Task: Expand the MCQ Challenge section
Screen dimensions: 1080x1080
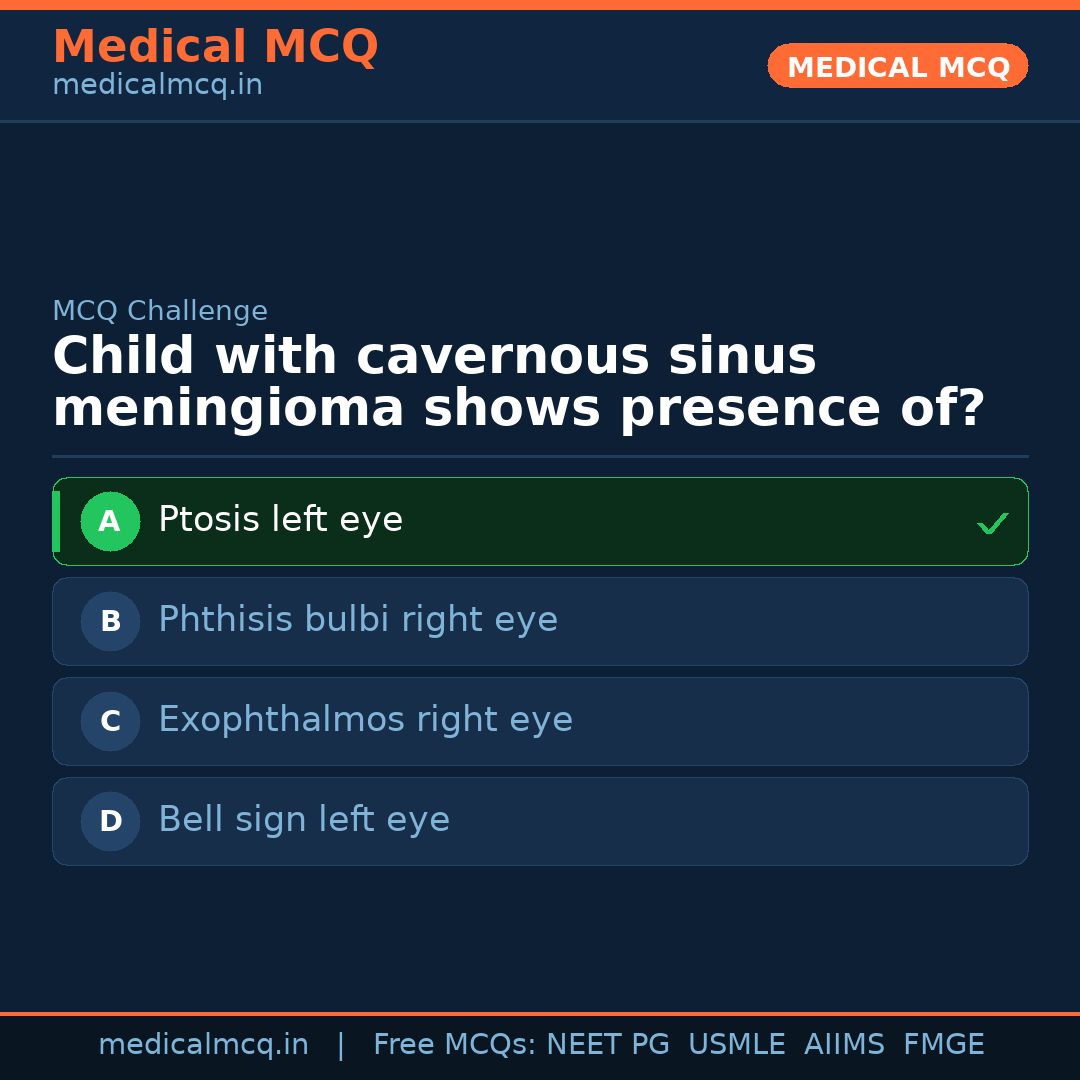Action: pyautogui.click(x=160, y=311)
